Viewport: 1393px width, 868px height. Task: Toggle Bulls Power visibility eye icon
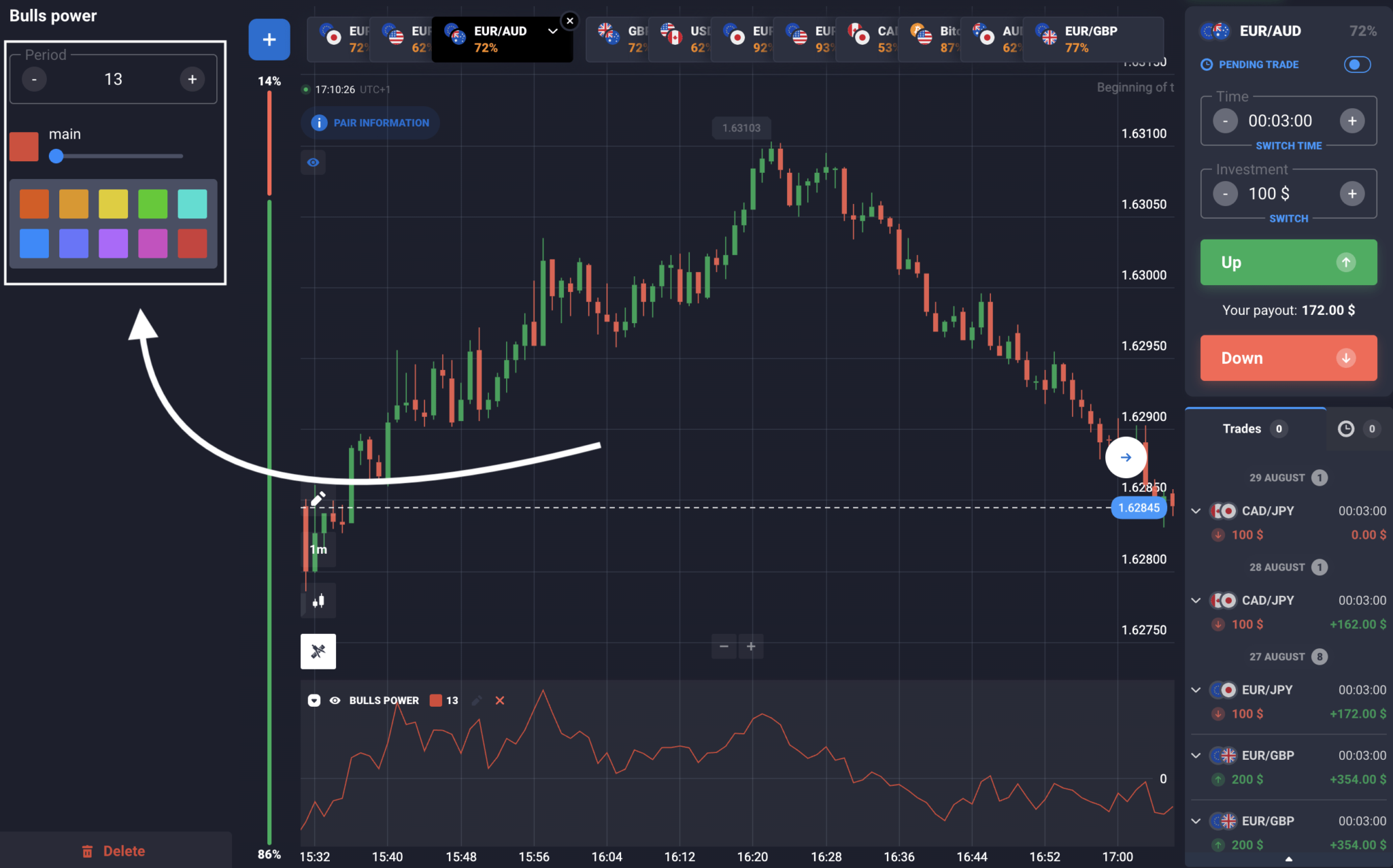click(x=335, y=701)
